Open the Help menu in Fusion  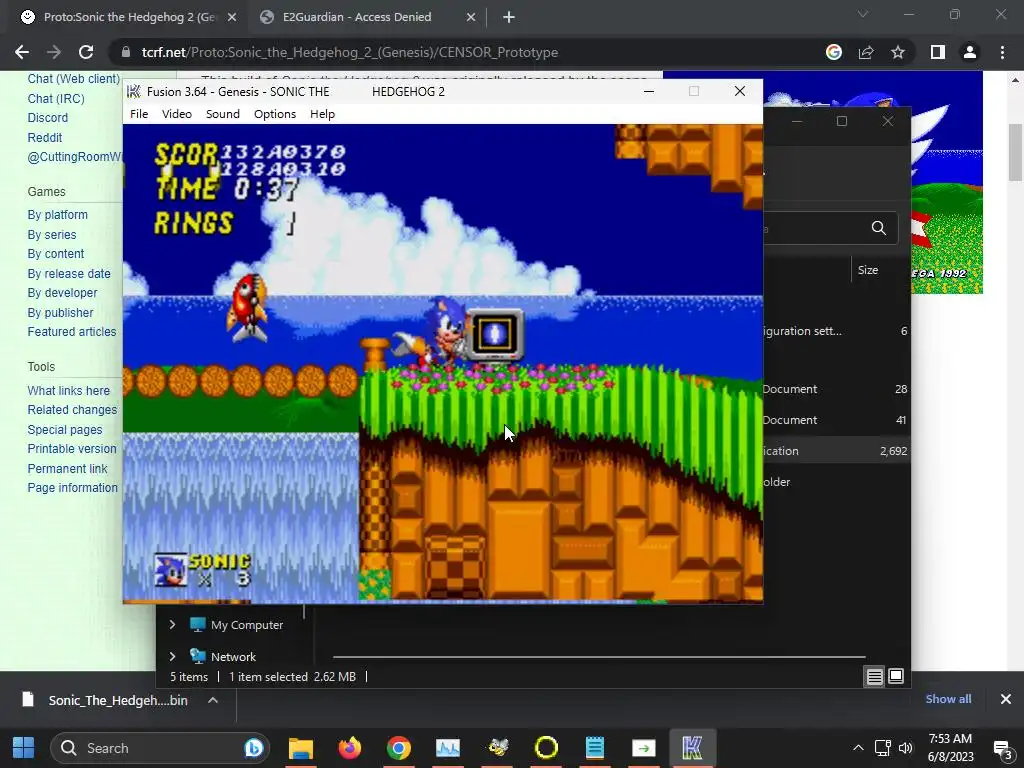322,114
